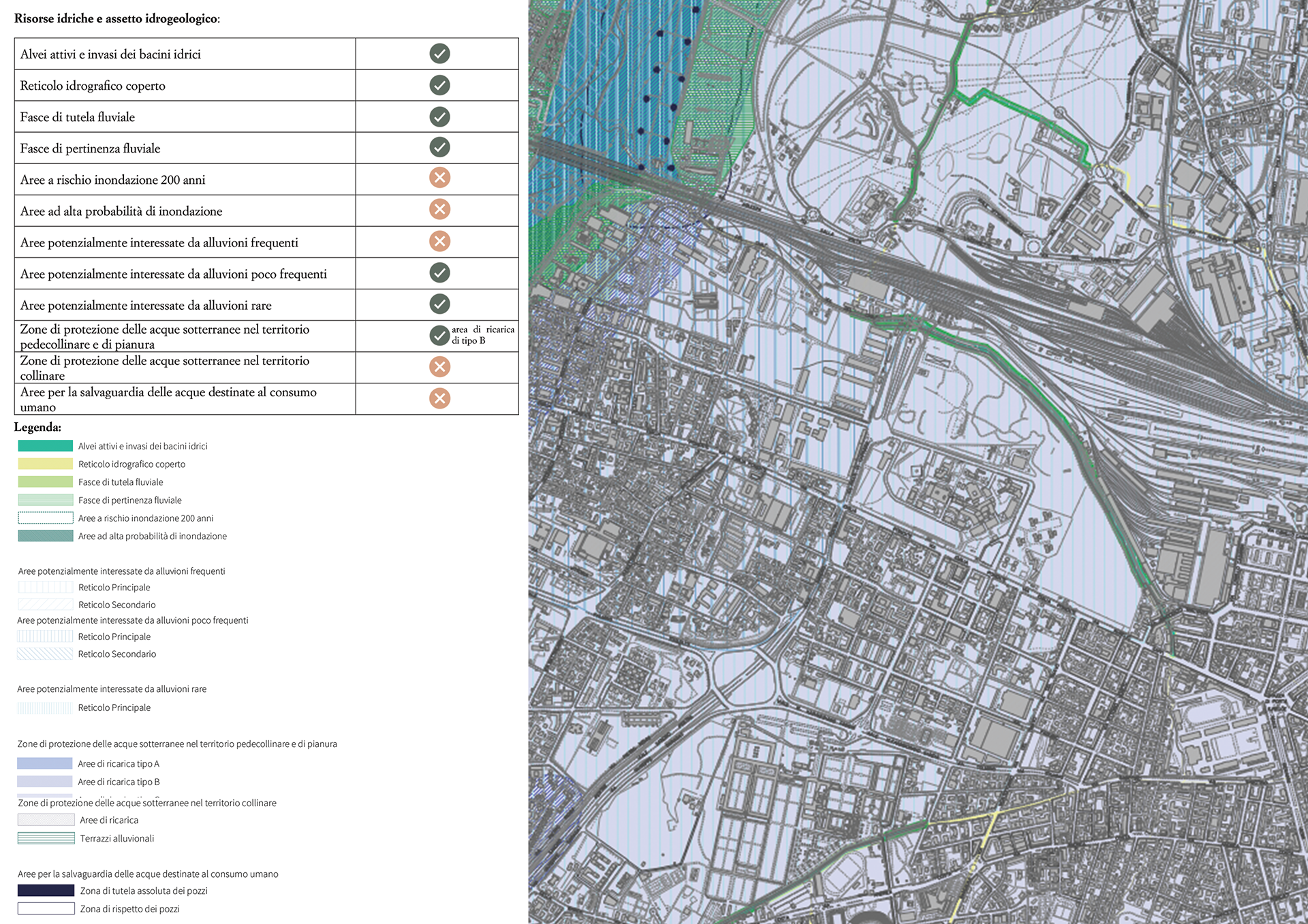
Task: Click the 'area di ricarica di tipo B' note
Action: coord(483,335)
